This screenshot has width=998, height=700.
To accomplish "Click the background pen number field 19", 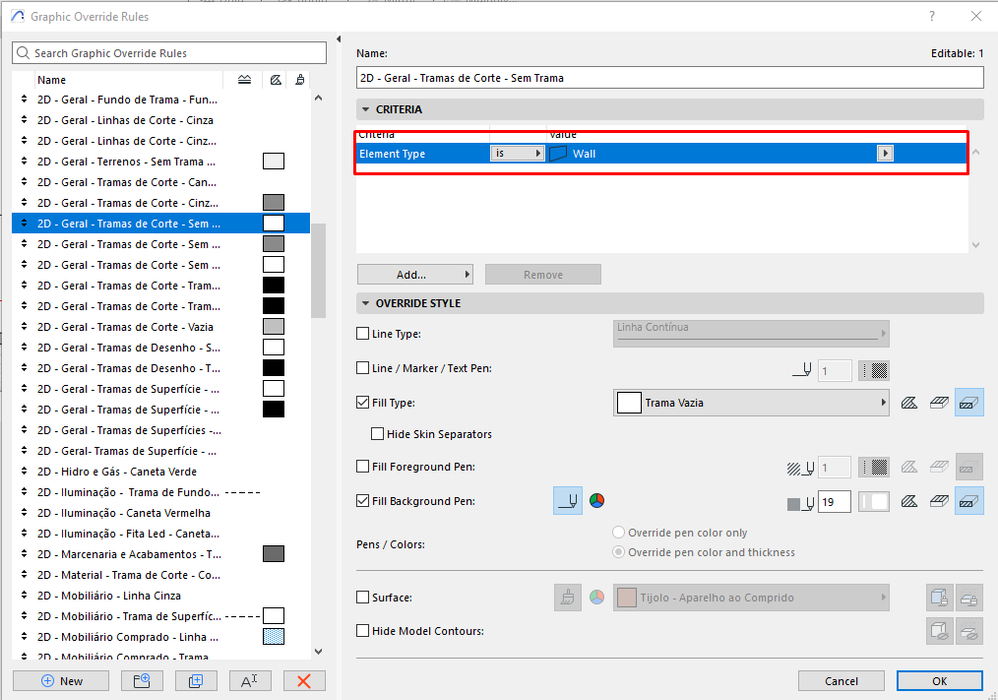I will click(834, 502).
